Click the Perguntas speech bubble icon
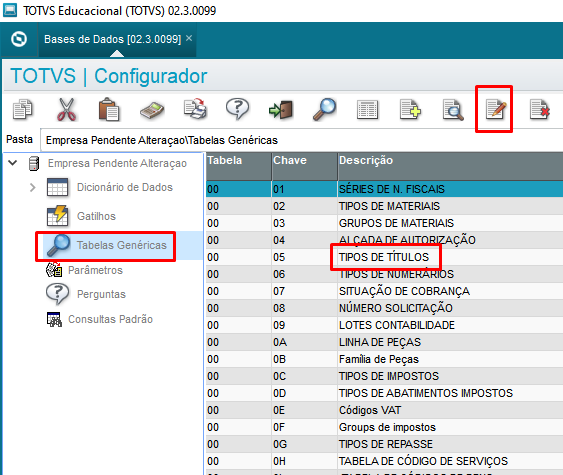 coord(57,294)
